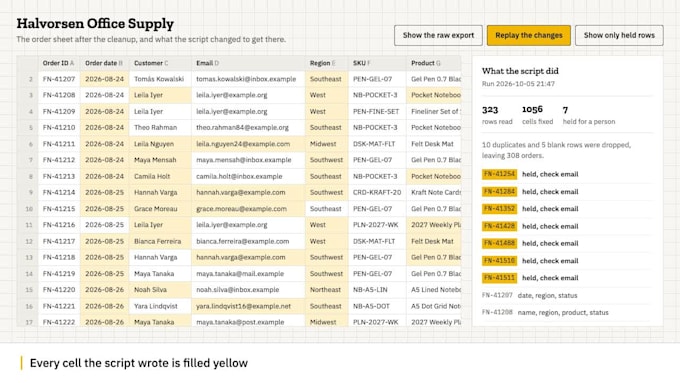Select the Northeast region cell
The height and width of the screenshot is (383, 680).
coord(327,290)
